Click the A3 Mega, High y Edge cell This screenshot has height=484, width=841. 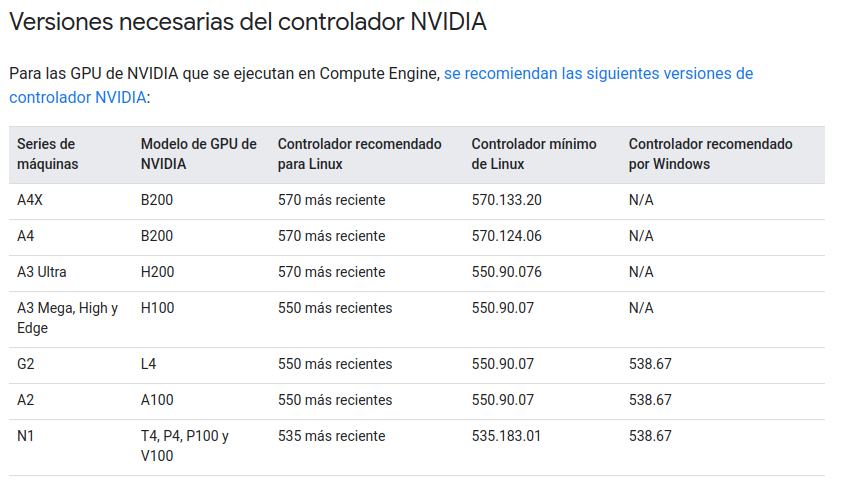click(x=67, y=318)
